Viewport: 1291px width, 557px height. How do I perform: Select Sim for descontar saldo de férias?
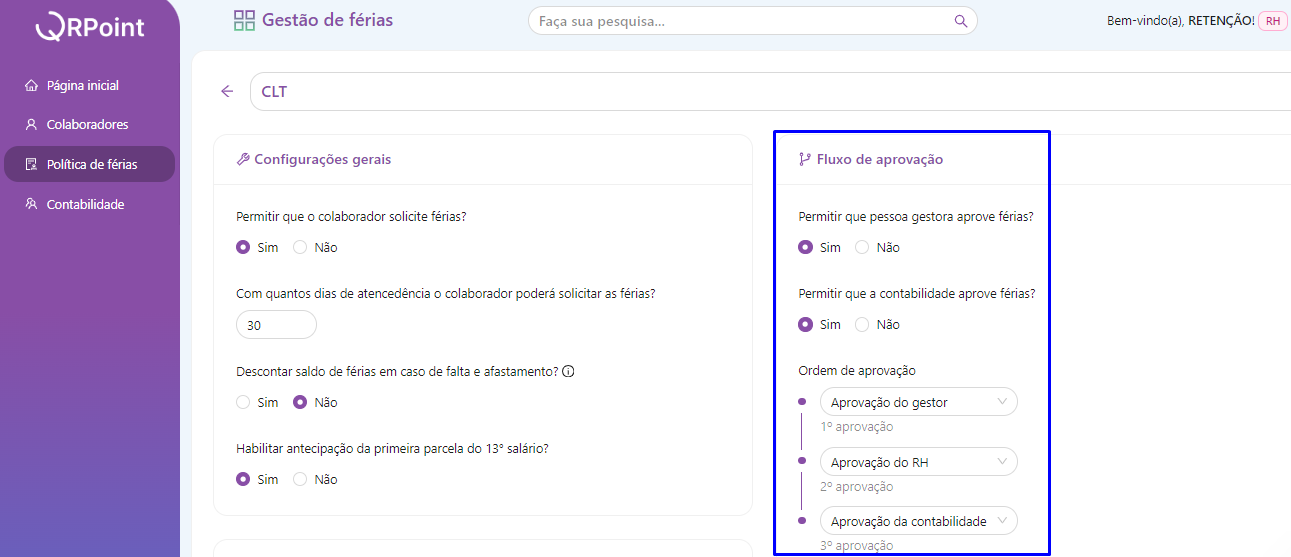pos(243,402)
